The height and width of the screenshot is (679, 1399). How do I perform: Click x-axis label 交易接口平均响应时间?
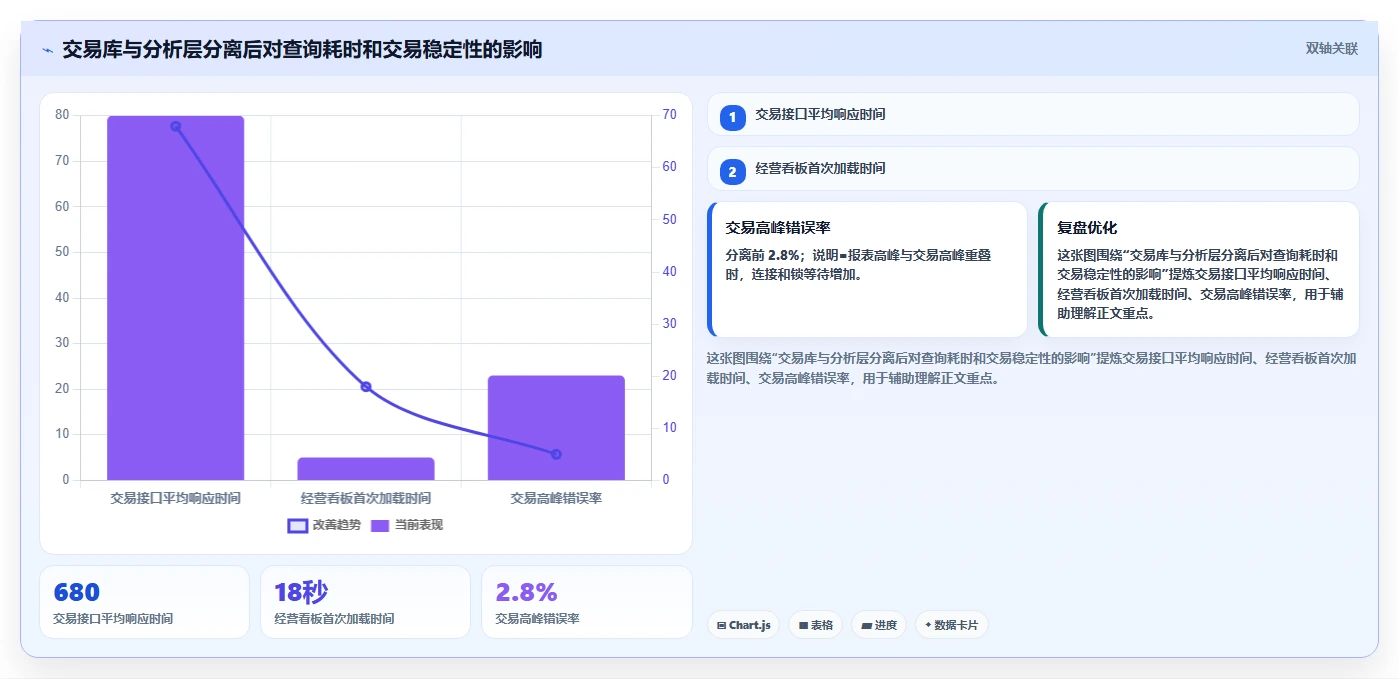[x=175, y=497]
